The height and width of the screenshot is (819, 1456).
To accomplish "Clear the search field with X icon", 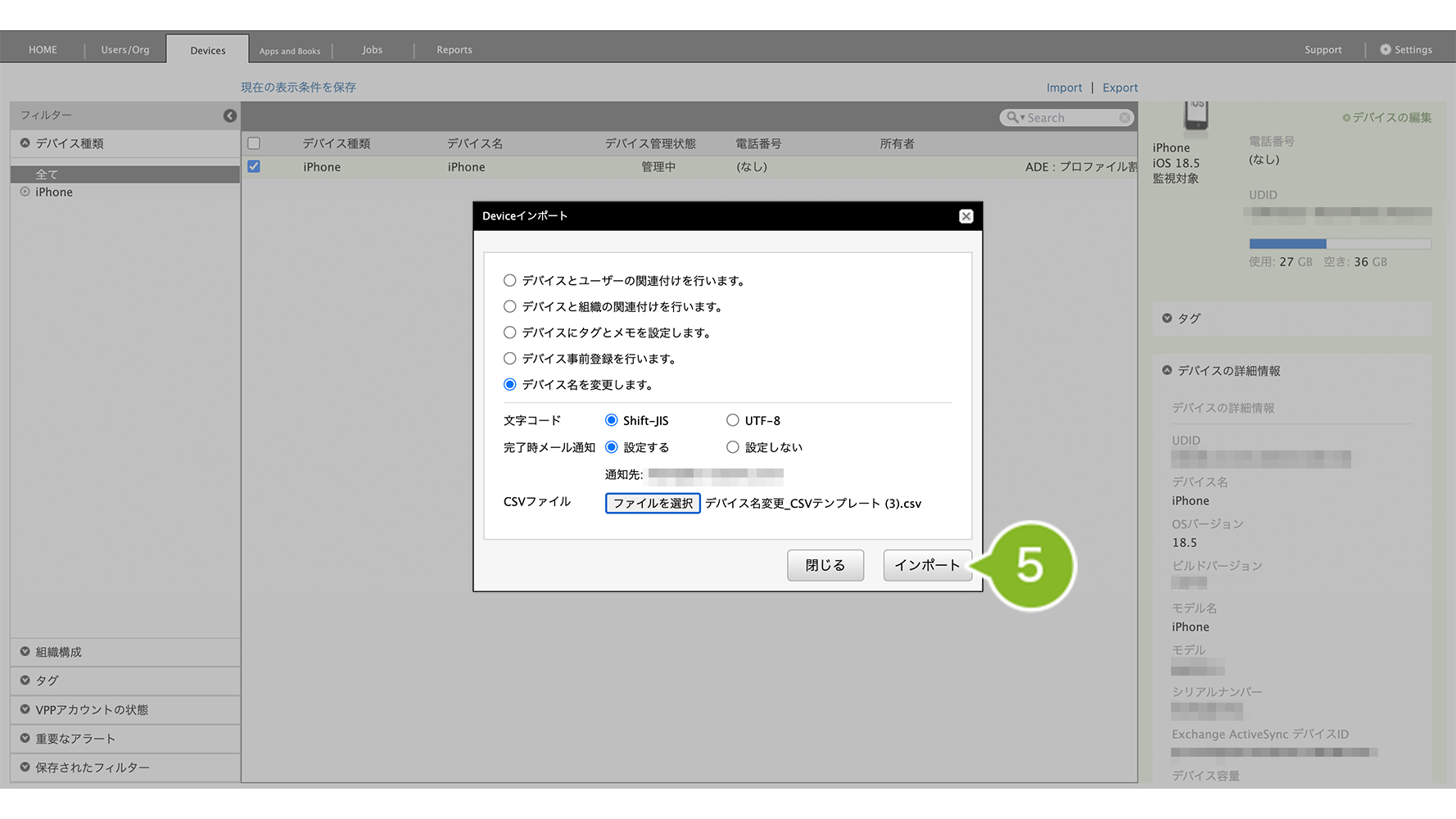I will coord(1124,118).
